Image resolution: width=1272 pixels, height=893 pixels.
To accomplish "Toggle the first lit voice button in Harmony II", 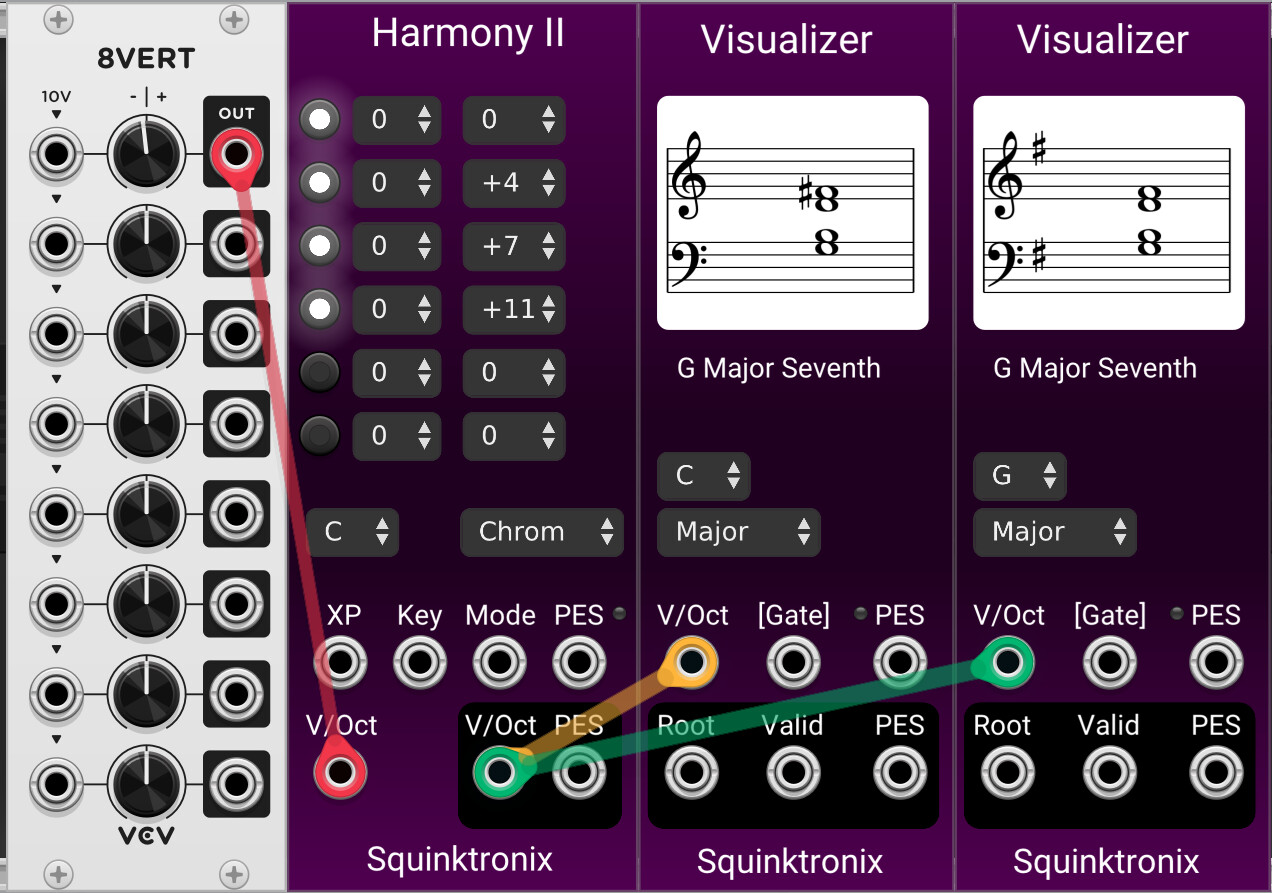I will [x=320, y=120].
